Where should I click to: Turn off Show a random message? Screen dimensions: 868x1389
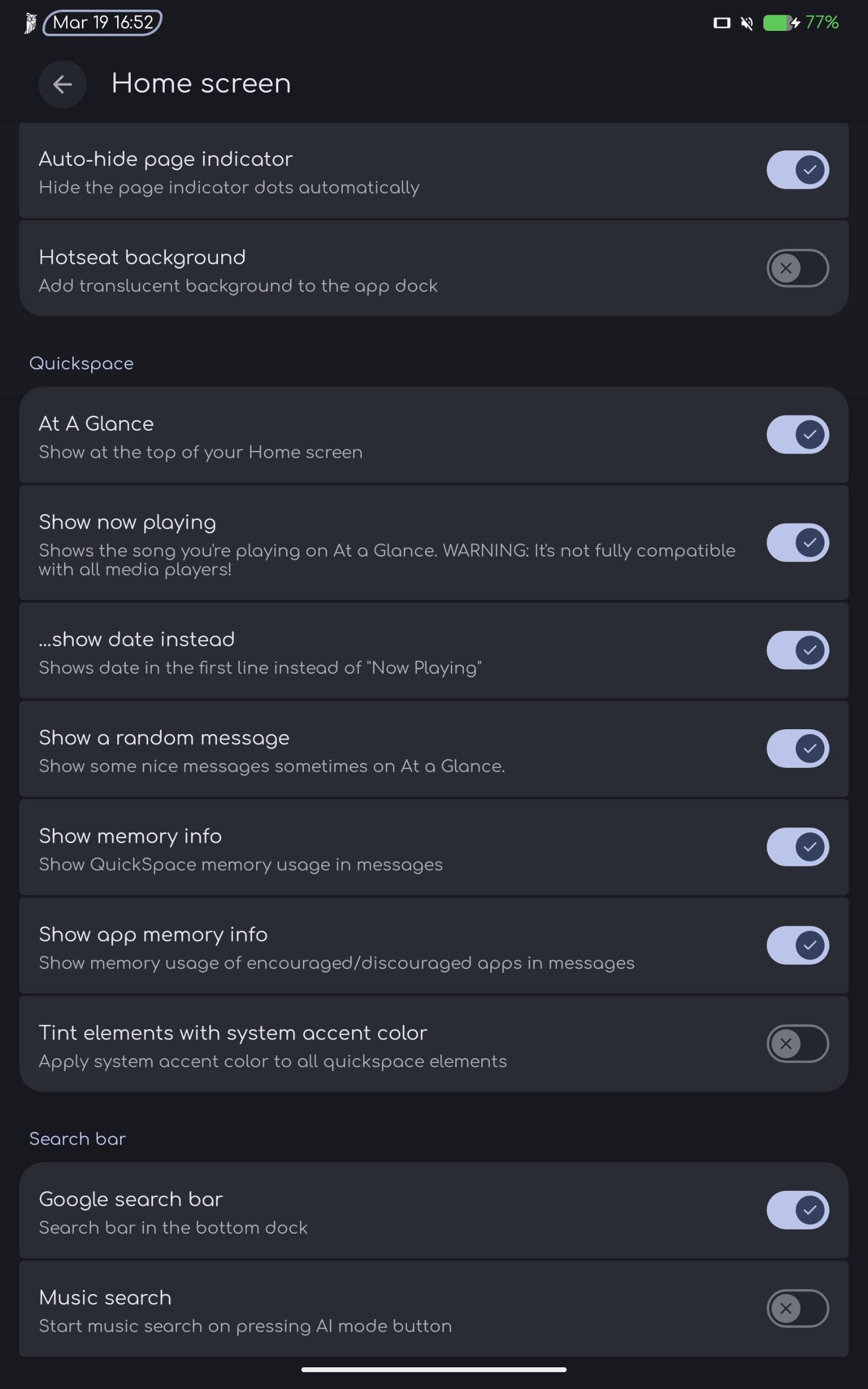(797, 748)
